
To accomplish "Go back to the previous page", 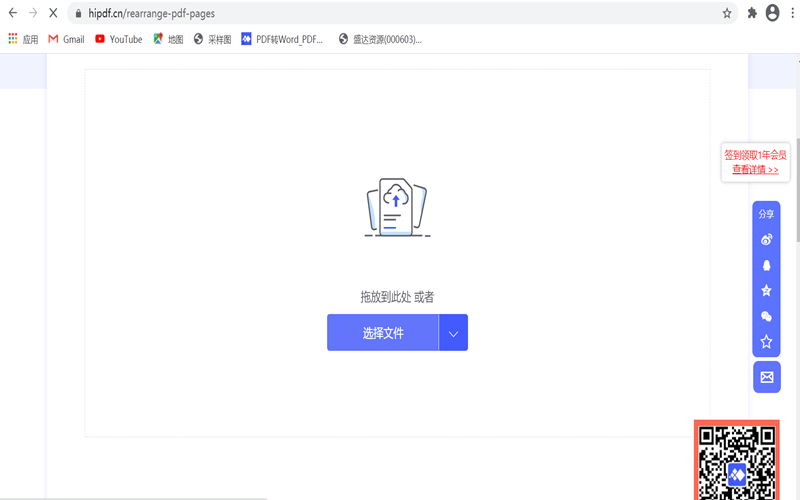I will tap(13, 14).
